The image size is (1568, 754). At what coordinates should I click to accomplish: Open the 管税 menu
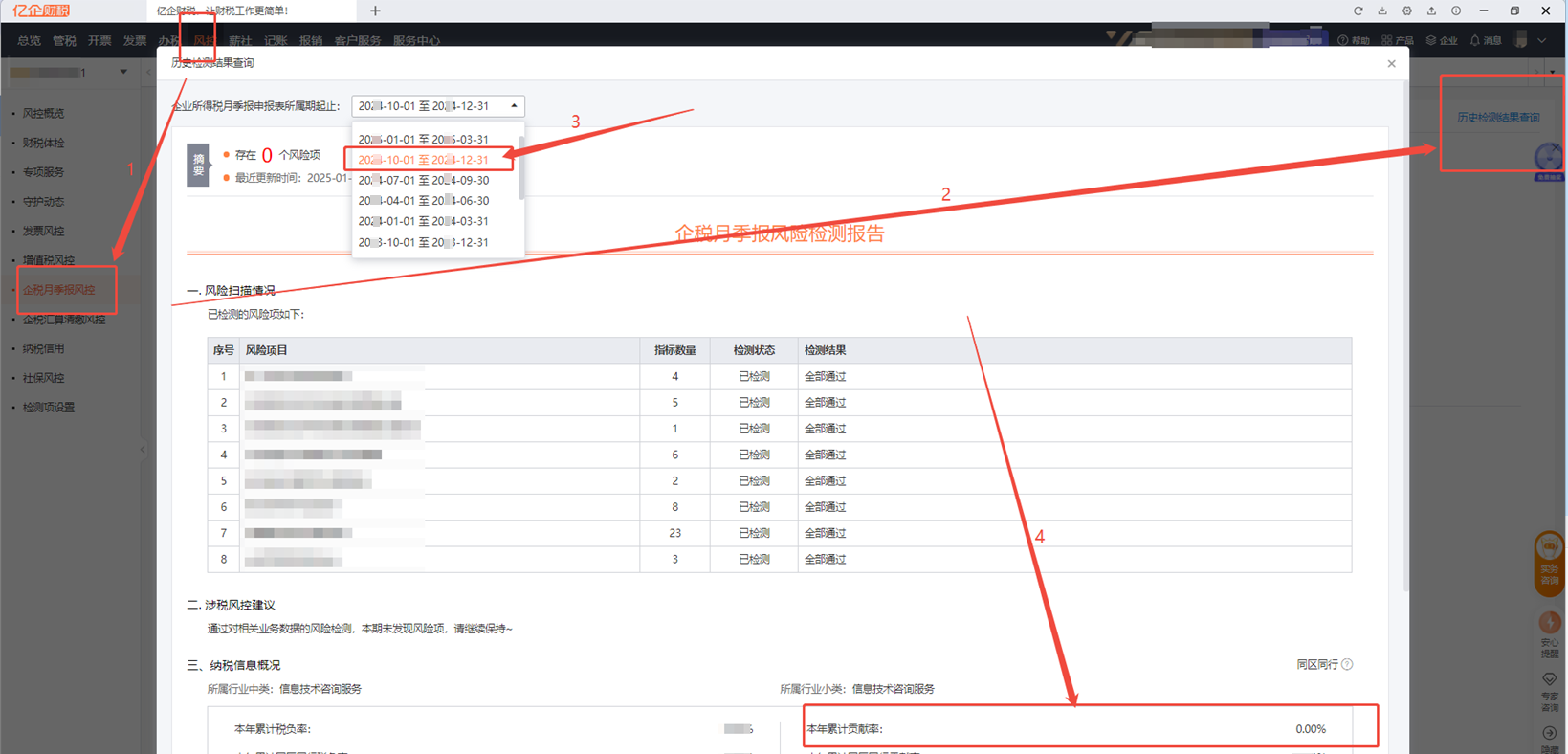[64, 40]
